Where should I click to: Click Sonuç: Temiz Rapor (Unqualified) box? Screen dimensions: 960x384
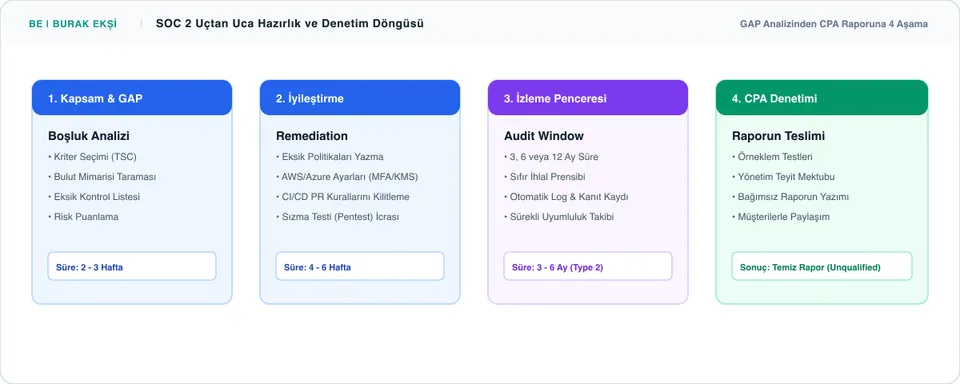point(822,266)
